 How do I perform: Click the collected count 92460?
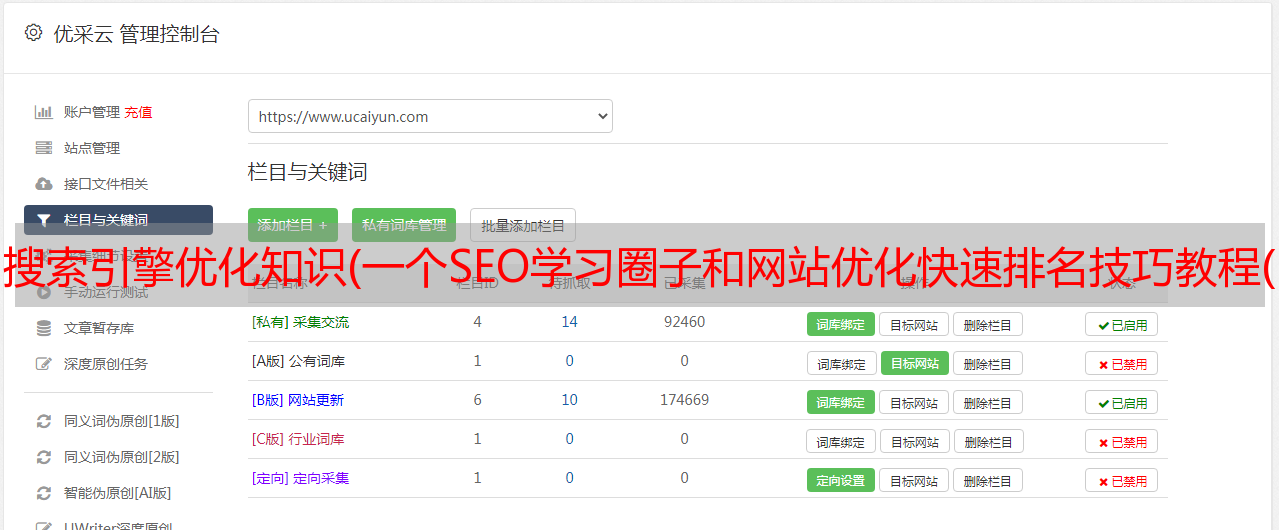click(684, 322)
